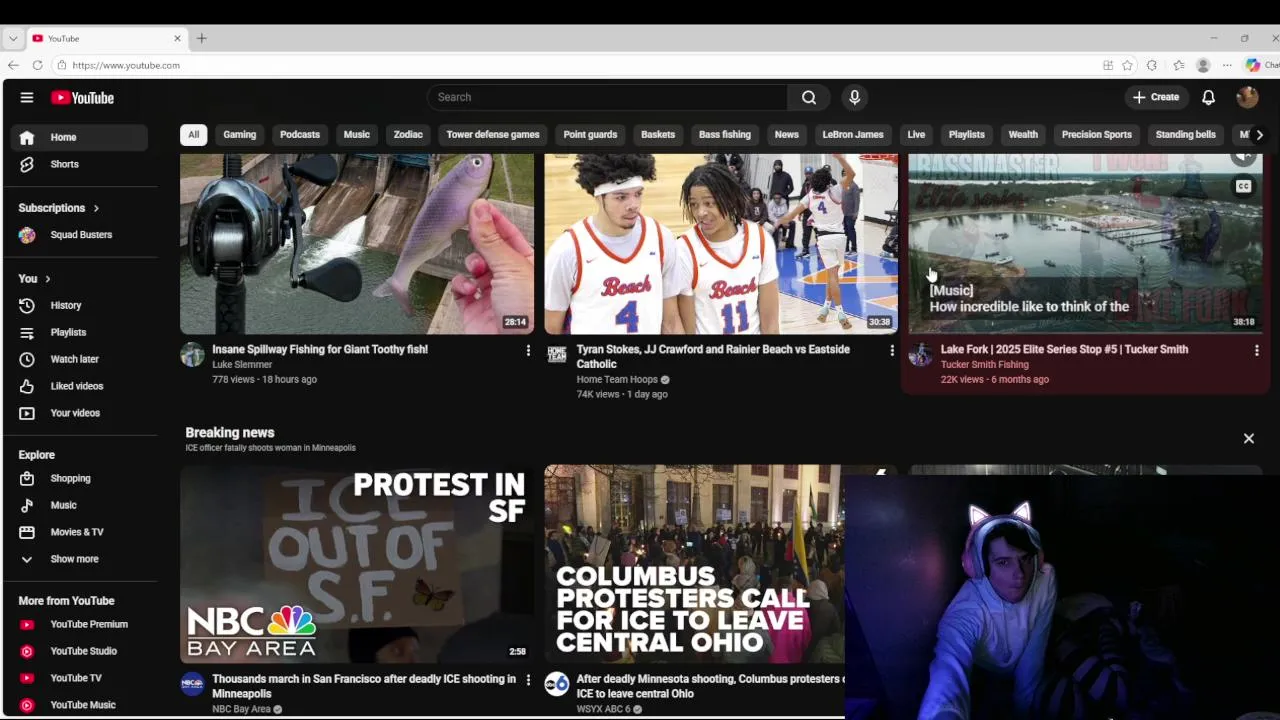The image size is (1280, 720).
Task: Toggle closed captions on Lake Fork preview
Action: click(1243, 186)
